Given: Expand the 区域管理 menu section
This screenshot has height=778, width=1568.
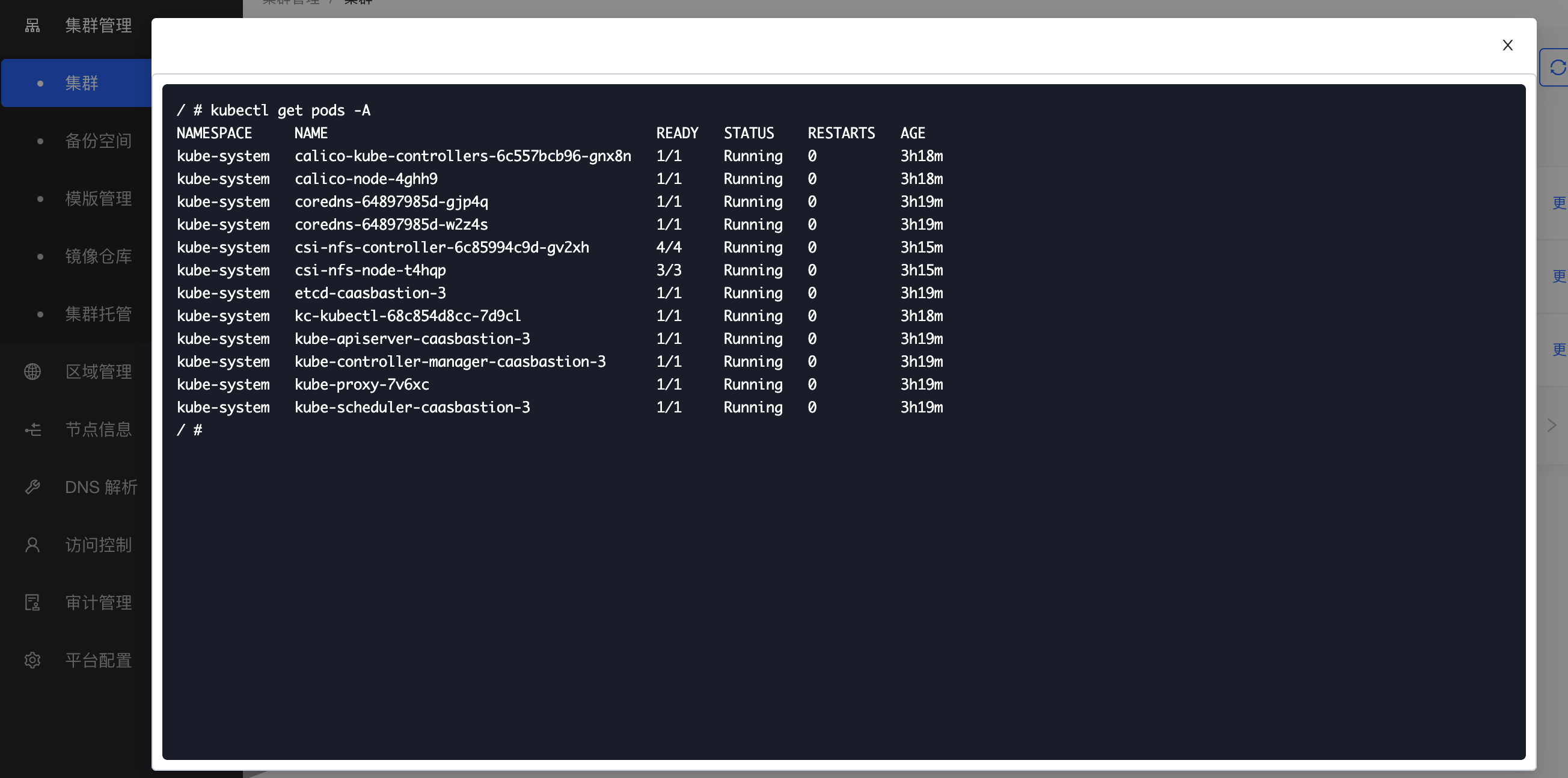Looking at the screenshot, I should (x=98, y=372).
